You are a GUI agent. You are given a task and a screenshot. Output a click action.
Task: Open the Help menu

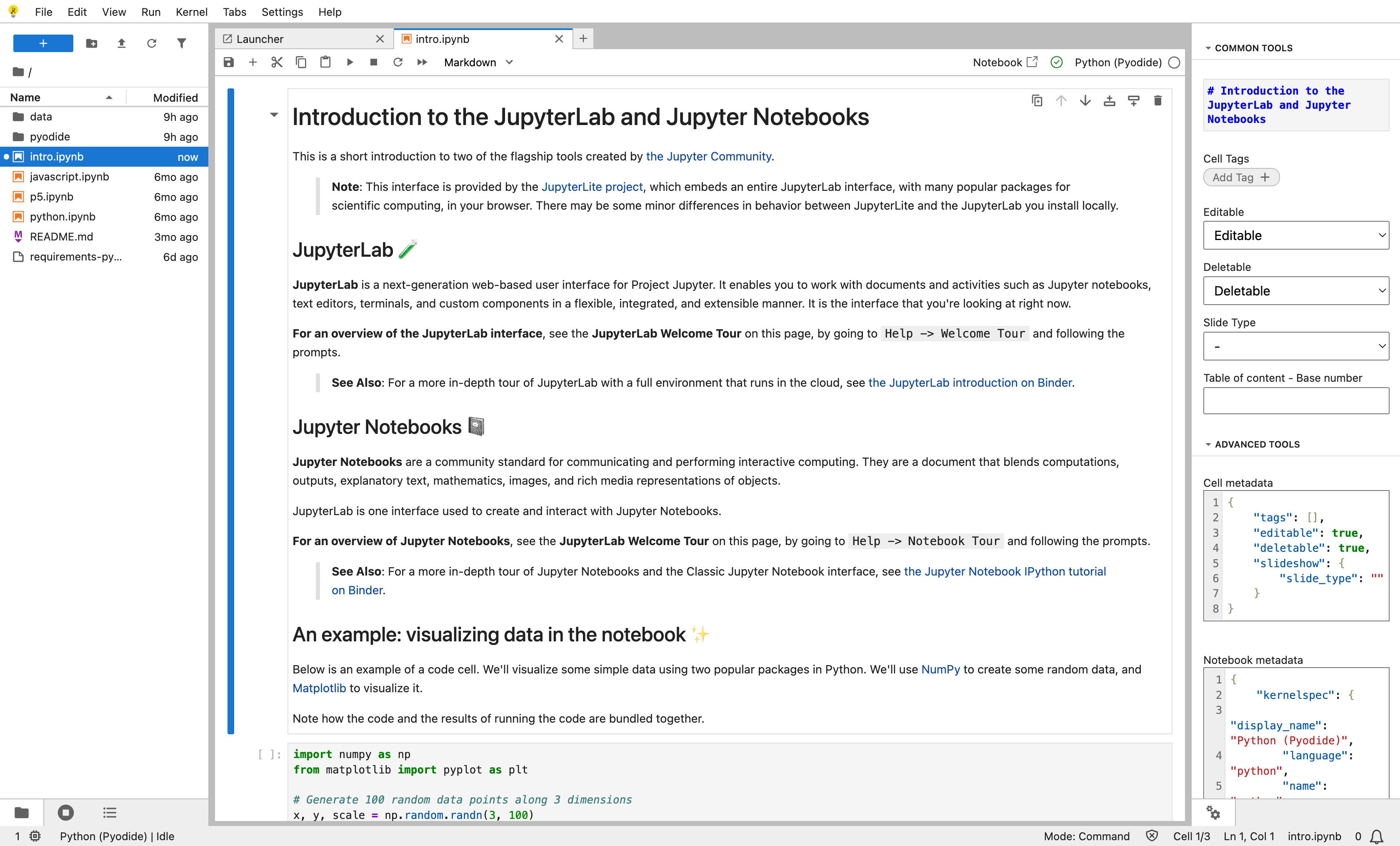pos(330,12)
